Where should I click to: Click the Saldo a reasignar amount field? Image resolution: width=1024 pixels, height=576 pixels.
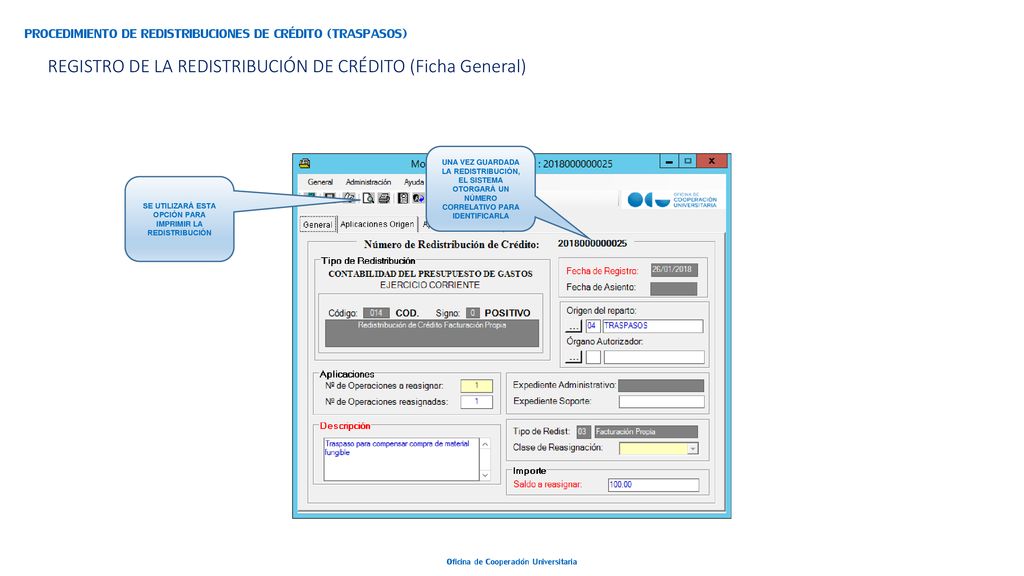[x=653, y=485]
